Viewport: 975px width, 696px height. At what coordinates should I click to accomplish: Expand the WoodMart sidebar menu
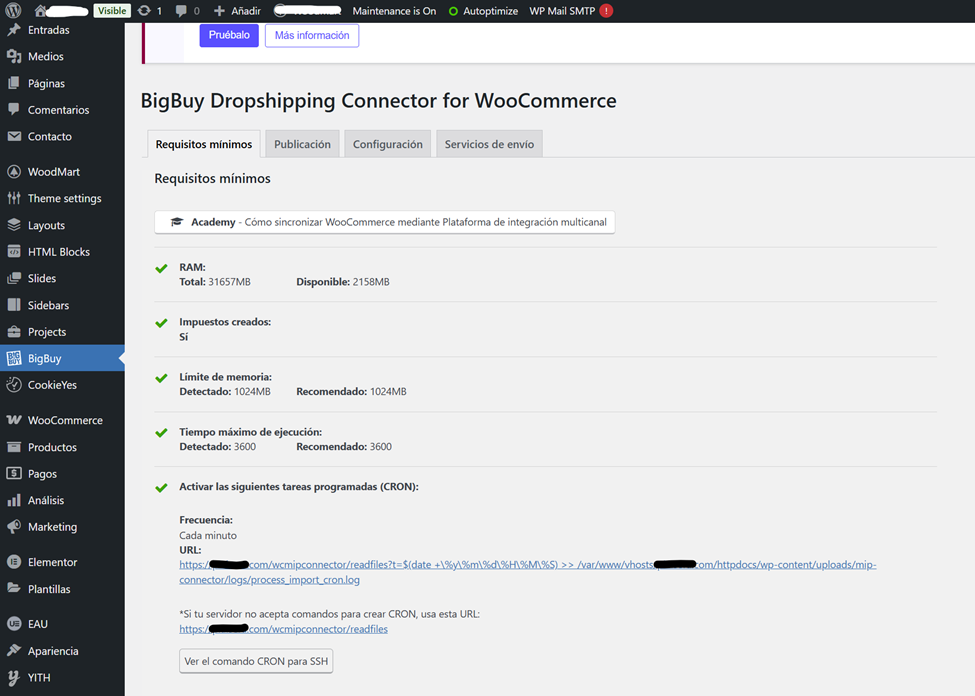54,172
